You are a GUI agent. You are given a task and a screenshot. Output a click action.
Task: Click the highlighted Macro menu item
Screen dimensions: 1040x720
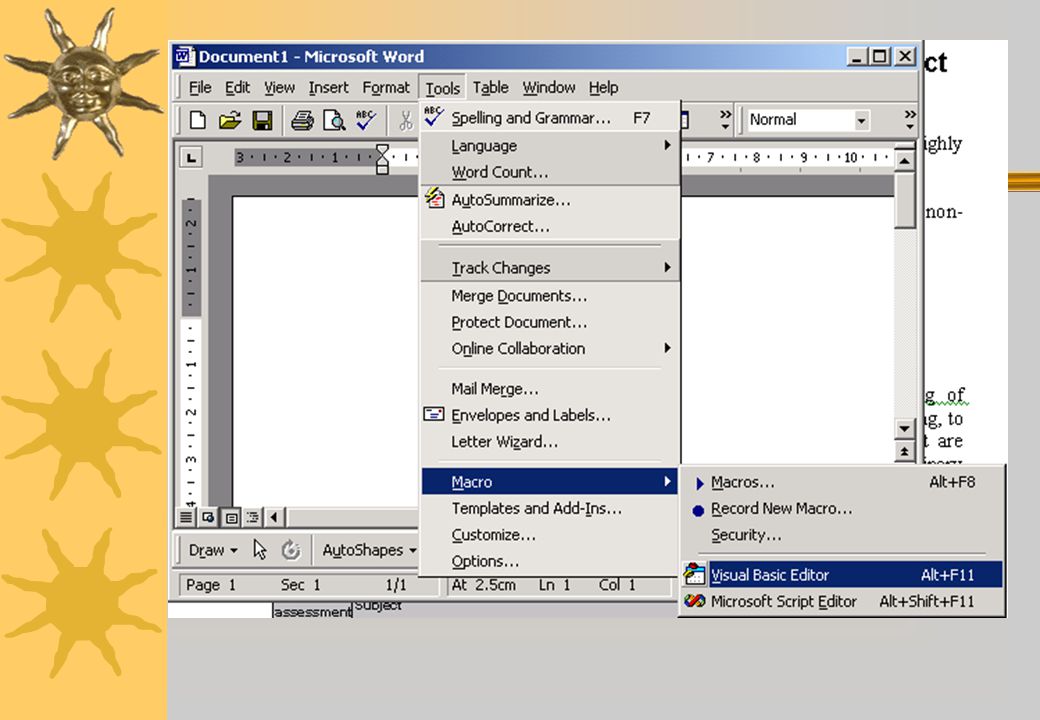tap(550, 482)
